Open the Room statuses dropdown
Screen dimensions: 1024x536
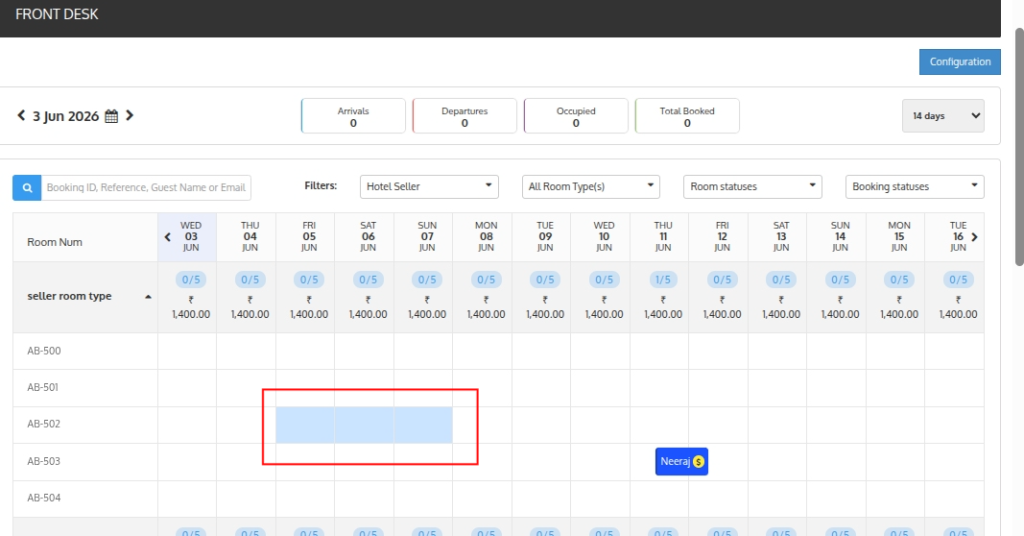point(752,187)
